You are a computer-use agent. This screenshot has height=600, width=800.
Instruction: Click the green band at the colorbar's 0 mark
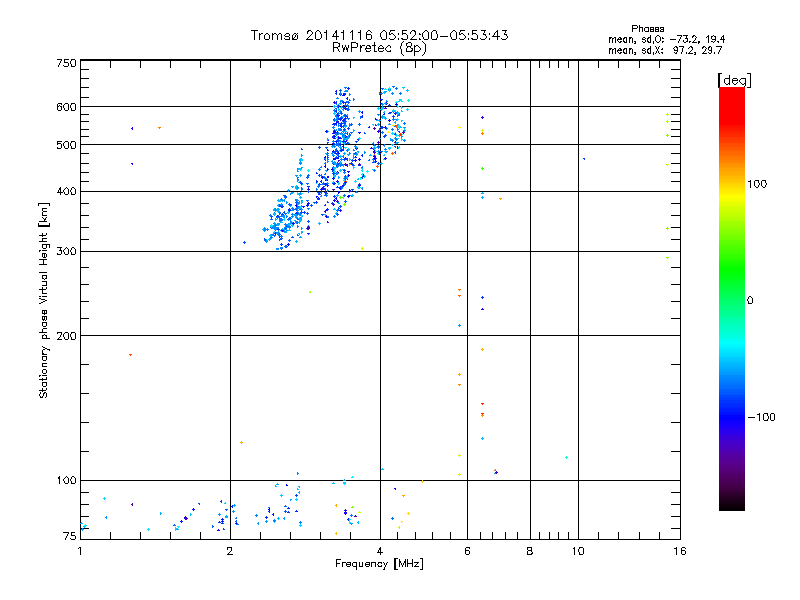pos(732,300)
